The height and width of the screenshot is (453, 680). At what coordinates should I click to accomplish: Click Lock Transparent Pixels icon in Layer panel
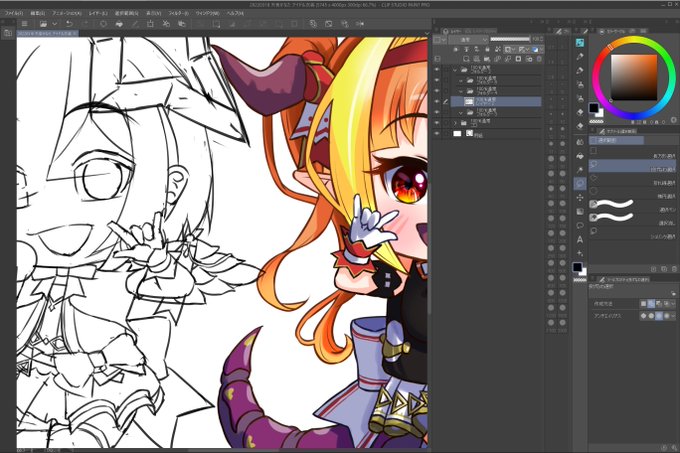tap(497, 49)
